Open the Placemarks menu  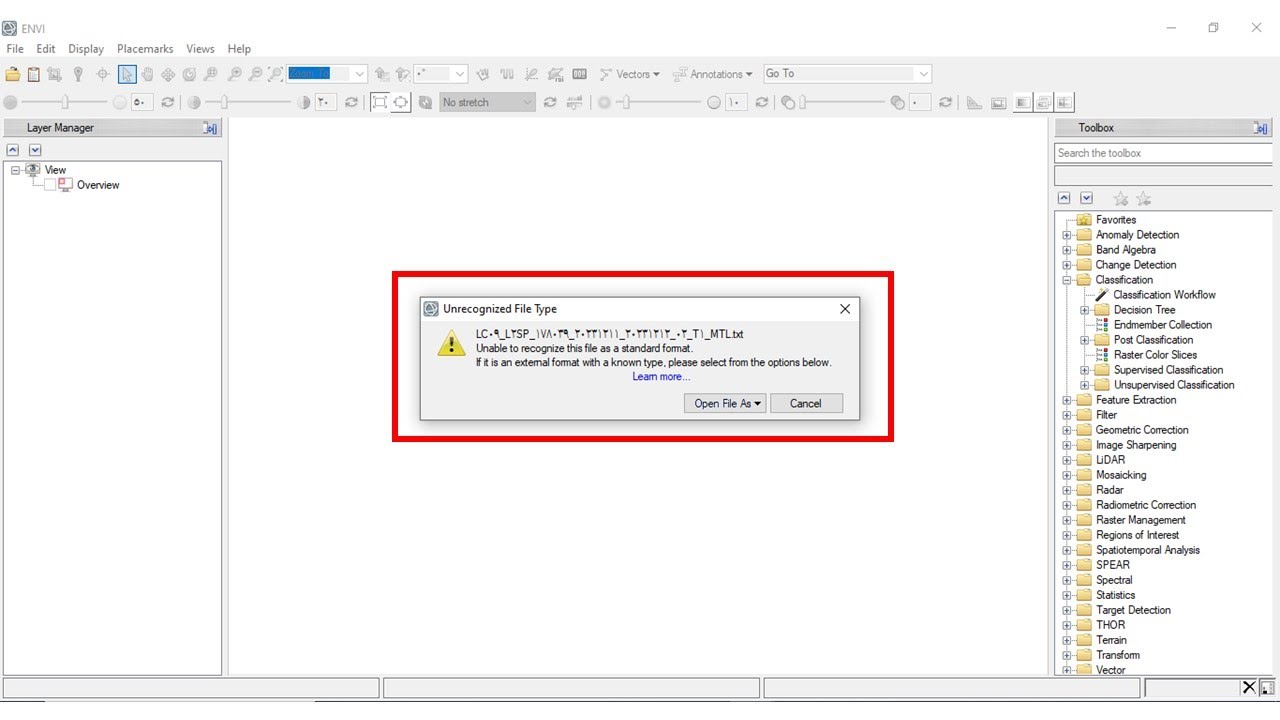point(145,48)
